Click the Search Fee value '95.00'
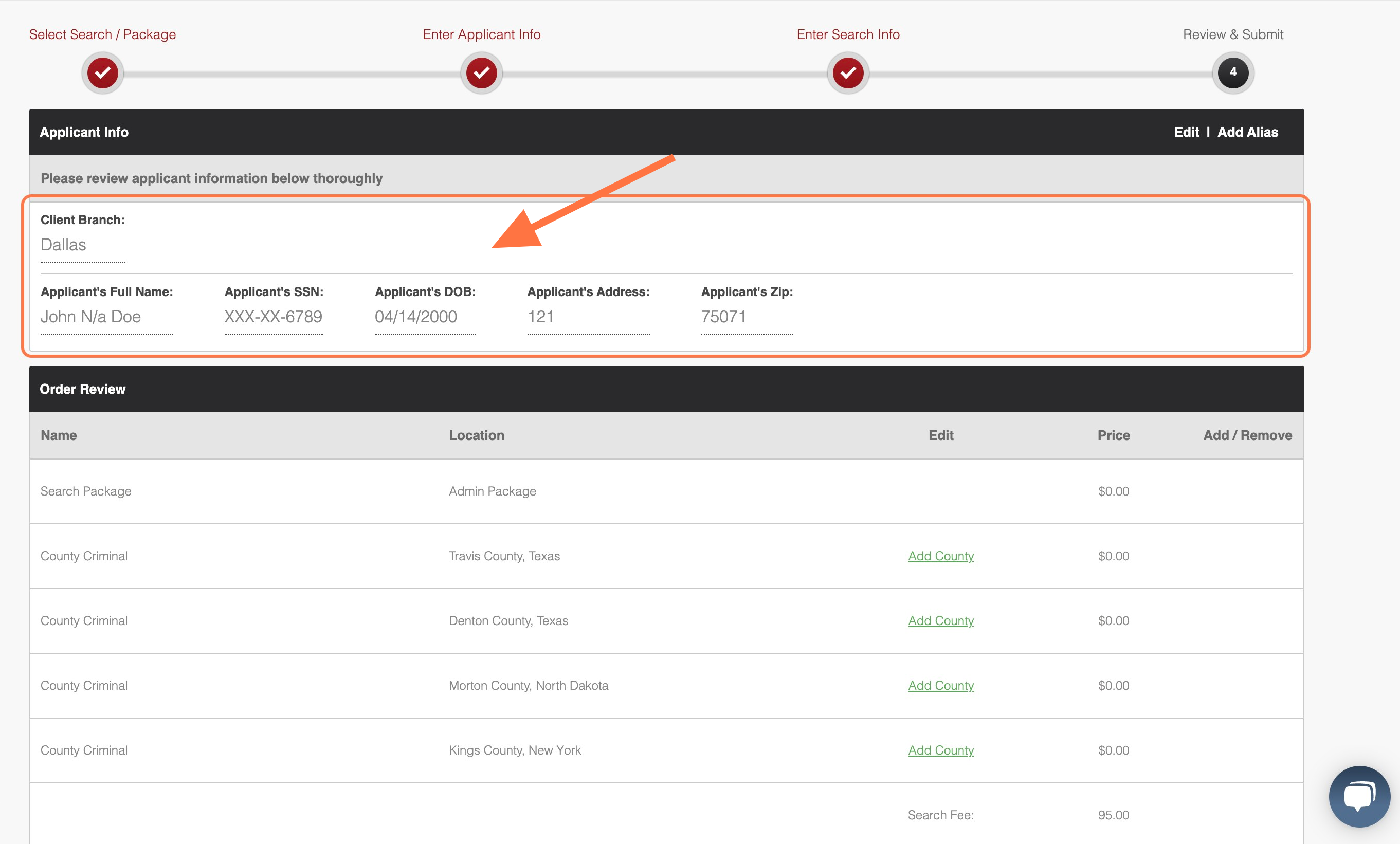Screen dimensions: 1400x844 pyautogui.click(x=1113, y=815)
